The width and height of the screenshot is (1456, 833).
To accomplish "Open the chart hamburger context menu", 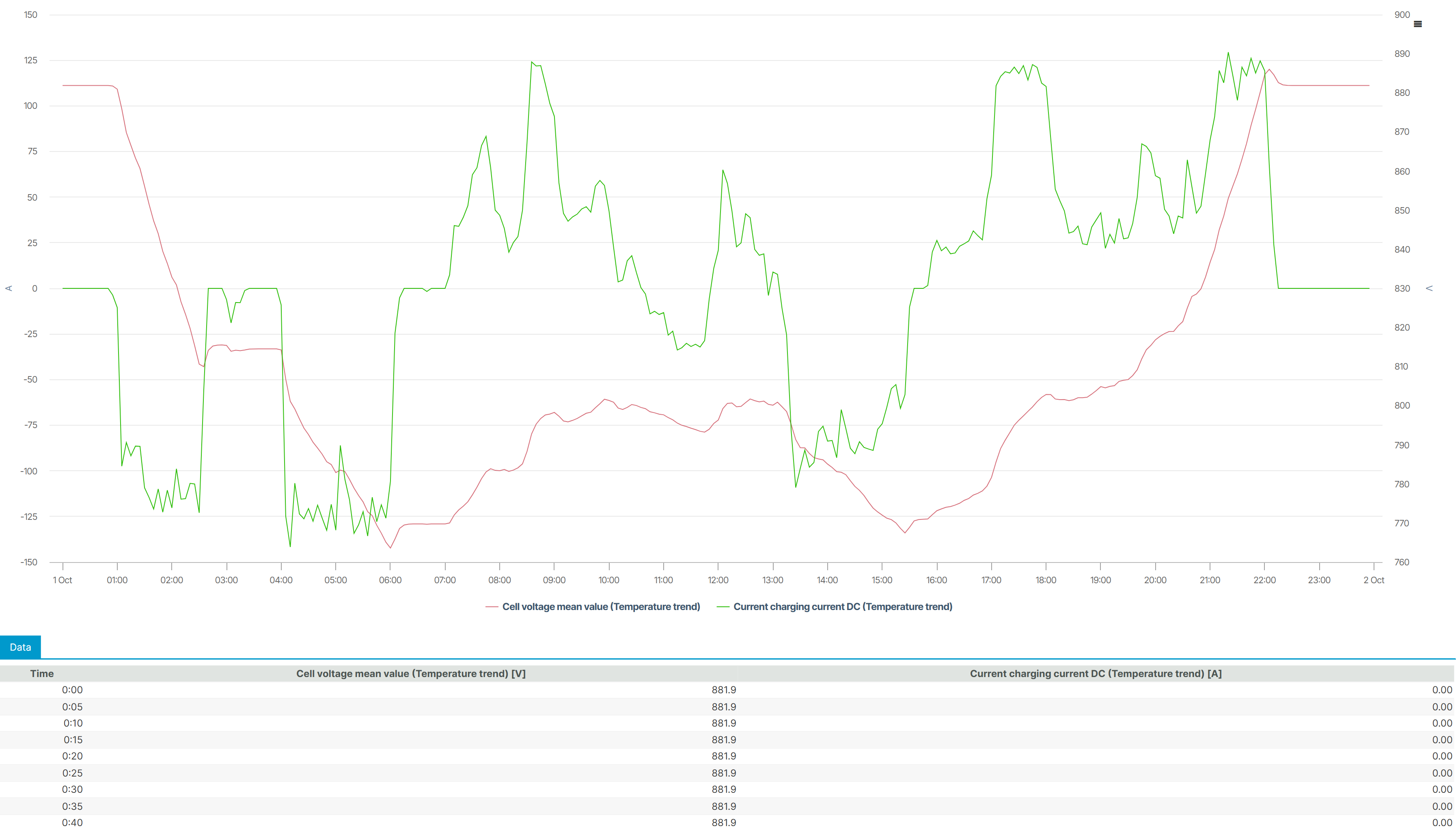I will pos(1417,24).
